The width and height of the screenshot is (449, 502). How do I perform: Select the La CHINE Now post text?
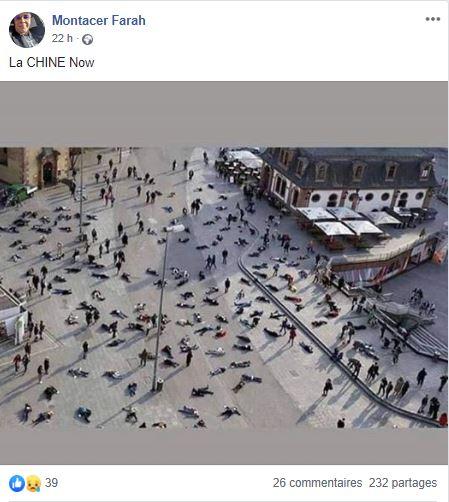pos(52,62)
